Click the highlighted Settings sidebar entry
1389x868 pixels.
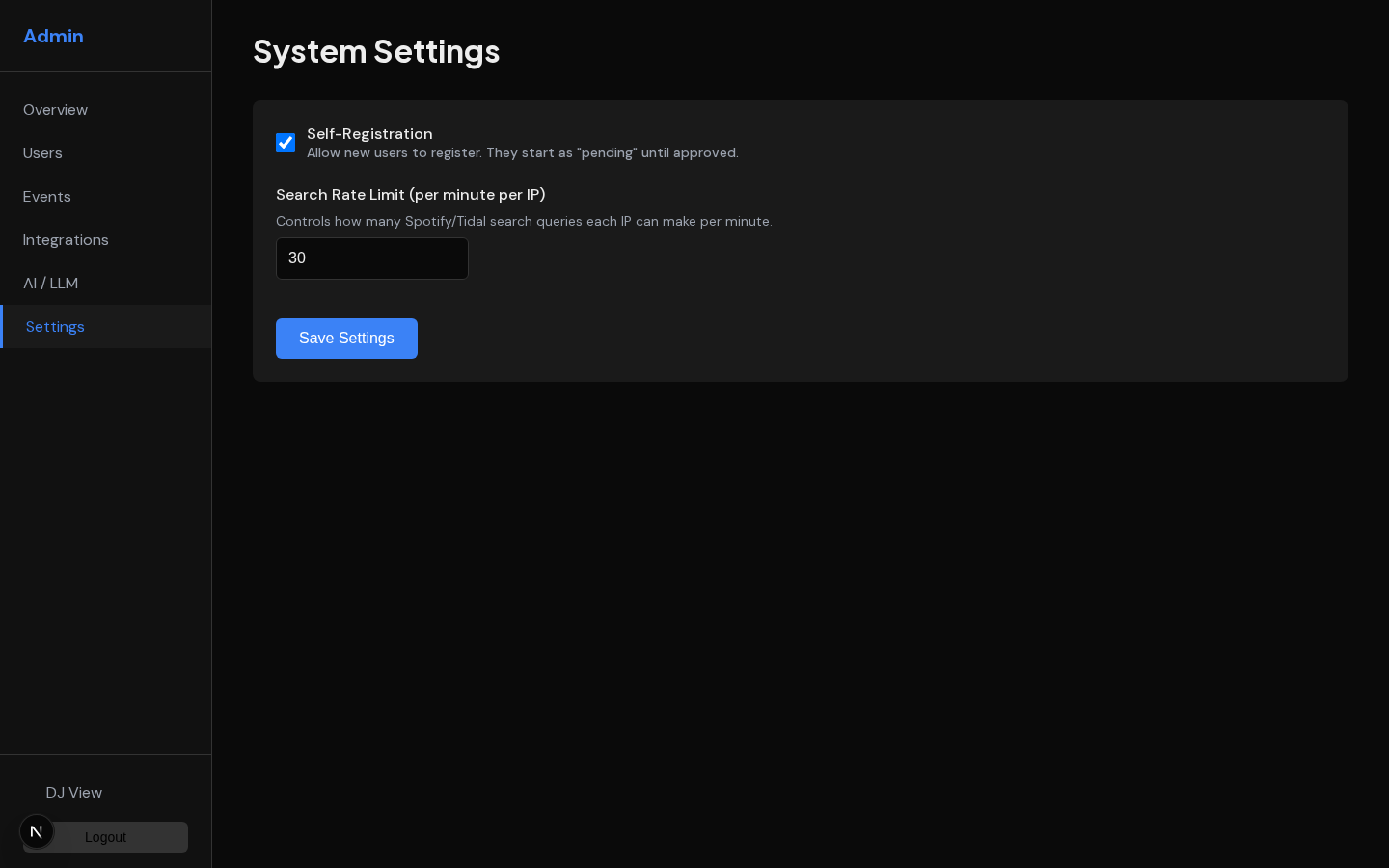pyautogui.click(x=55, y=327)
